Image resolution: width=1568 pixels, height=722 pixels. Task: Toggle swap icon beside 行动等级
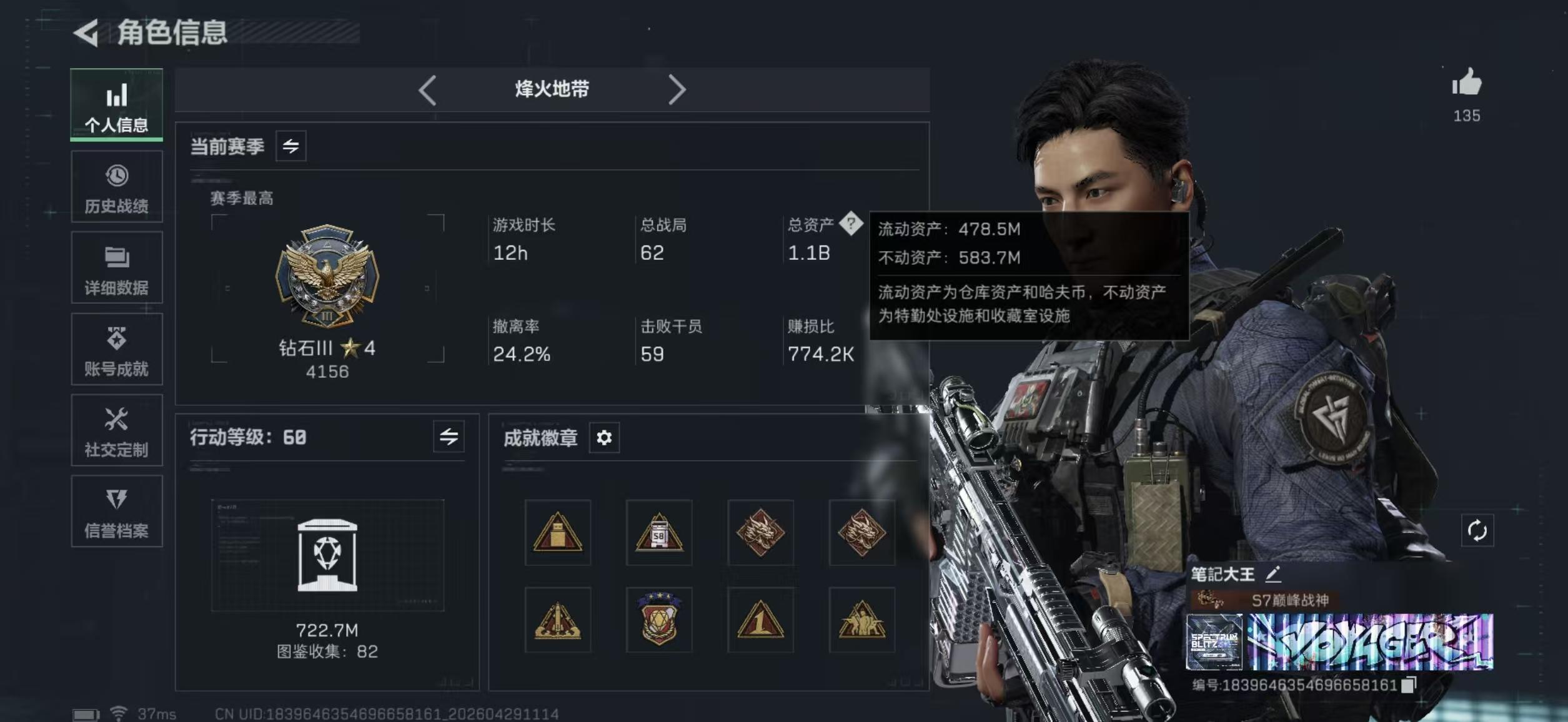point(449,437)
